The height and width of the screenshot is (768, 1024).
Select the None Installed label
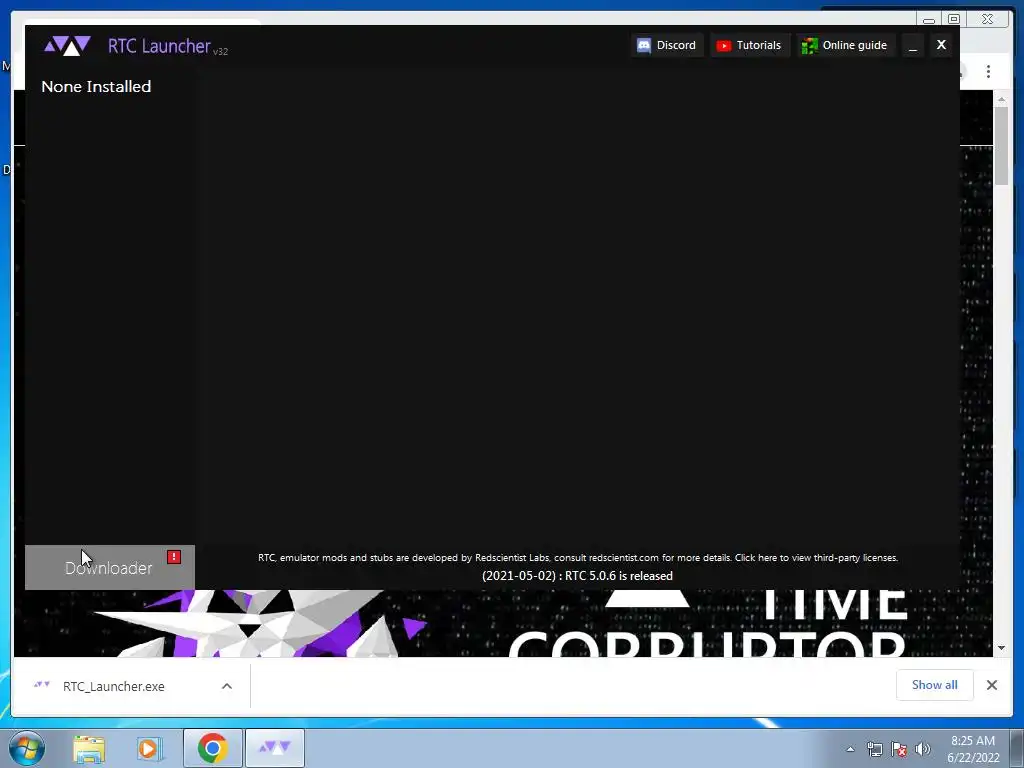pos(96,86)
